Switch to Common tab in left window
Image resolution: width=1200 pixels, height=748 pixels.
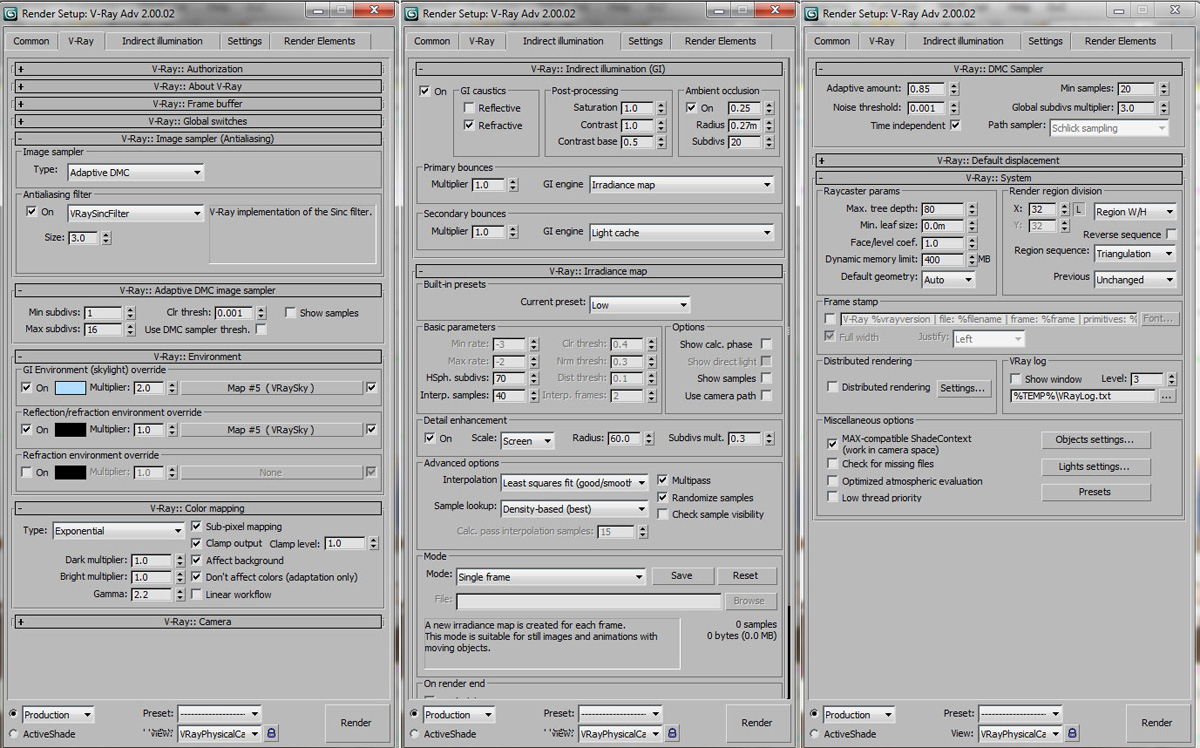click(x=31, y=41)
